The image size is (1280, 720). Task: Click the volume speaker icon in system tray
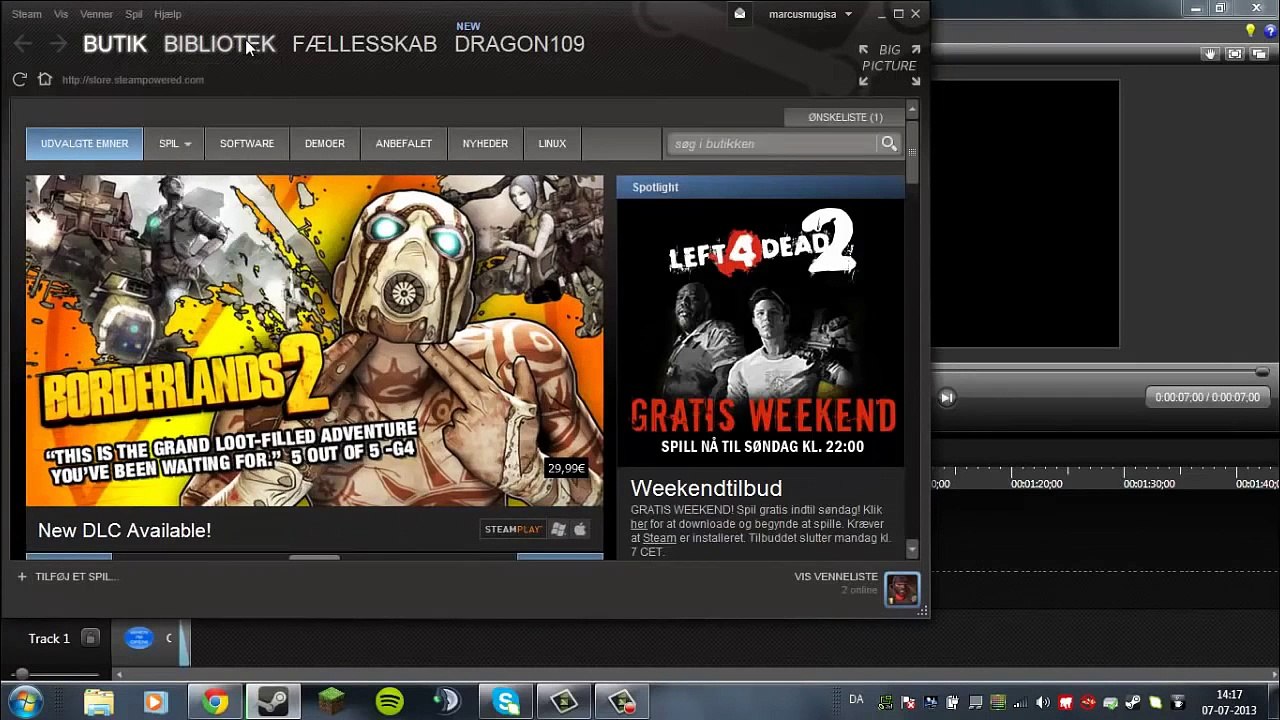[x=1043, y=702]
